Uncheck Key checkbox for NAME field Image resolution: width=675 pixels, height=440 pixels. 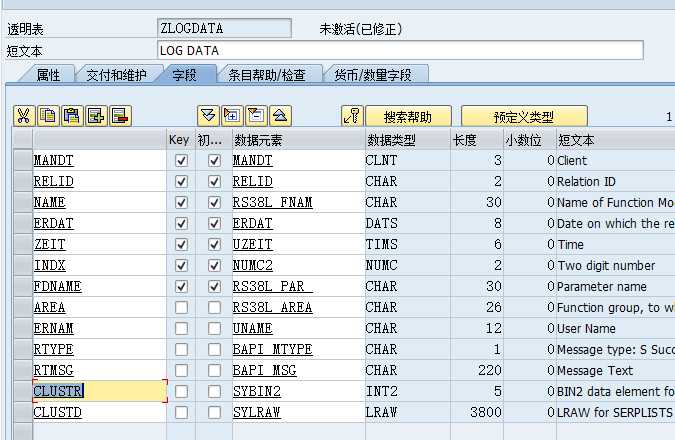(181, 202)
